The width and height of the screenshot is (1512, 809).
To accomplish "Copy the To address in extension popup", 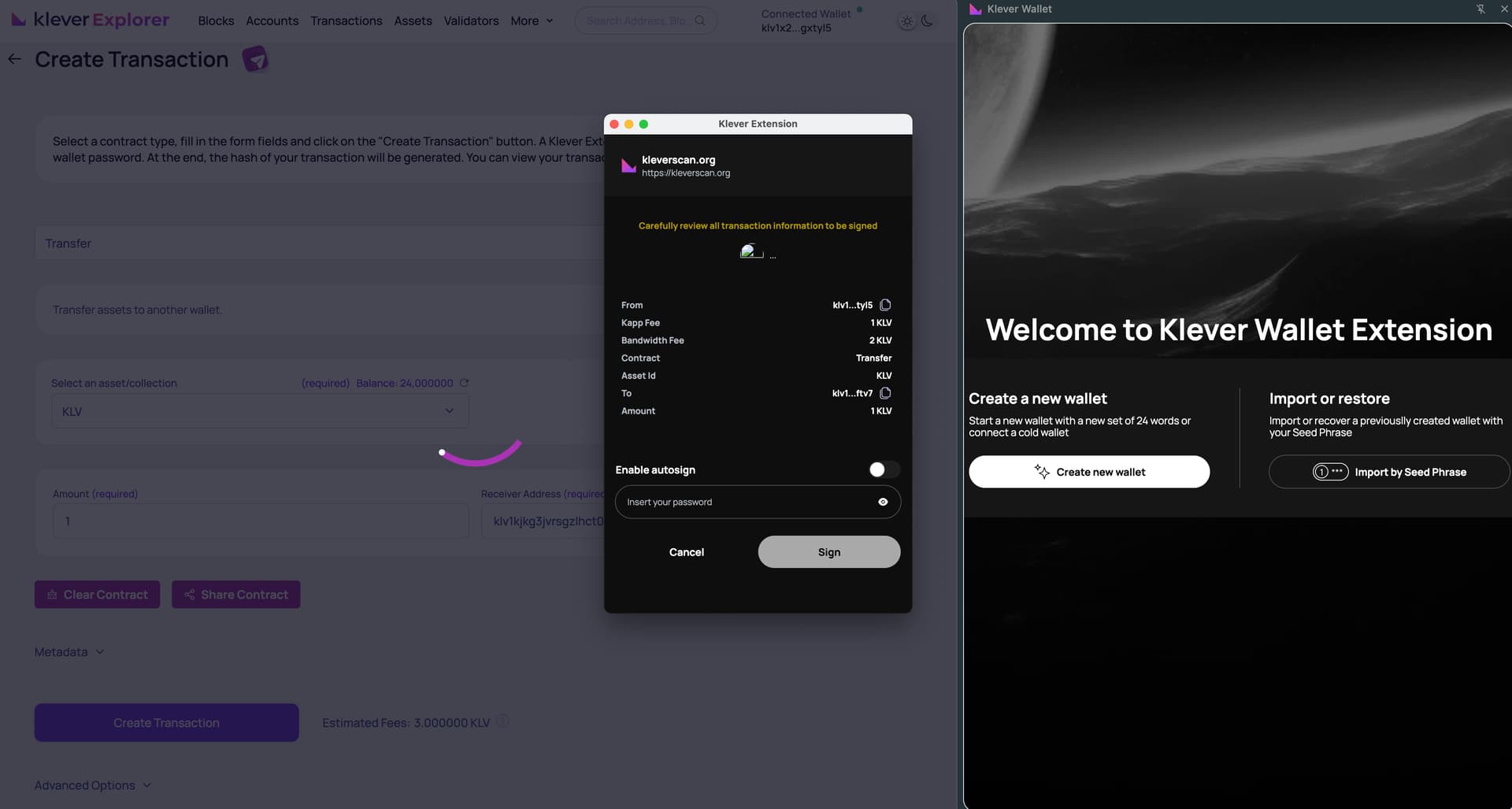I will tap(885, 393).
